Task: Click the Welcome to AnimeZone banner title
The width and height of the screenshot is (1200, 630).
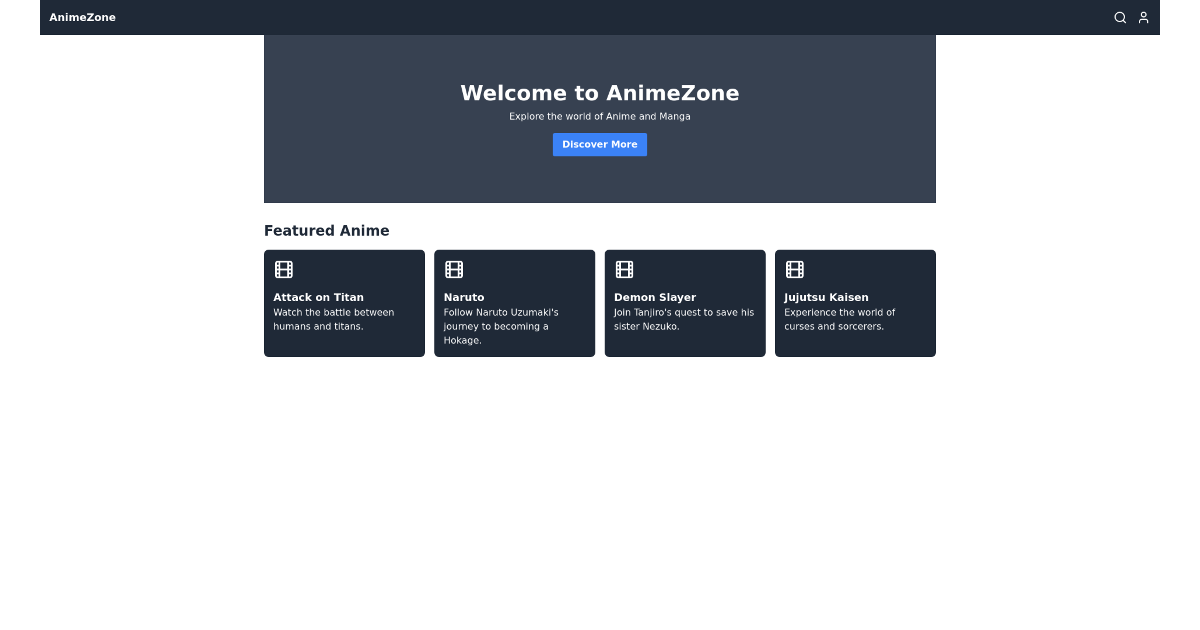Action: click(x=599, y=93)
